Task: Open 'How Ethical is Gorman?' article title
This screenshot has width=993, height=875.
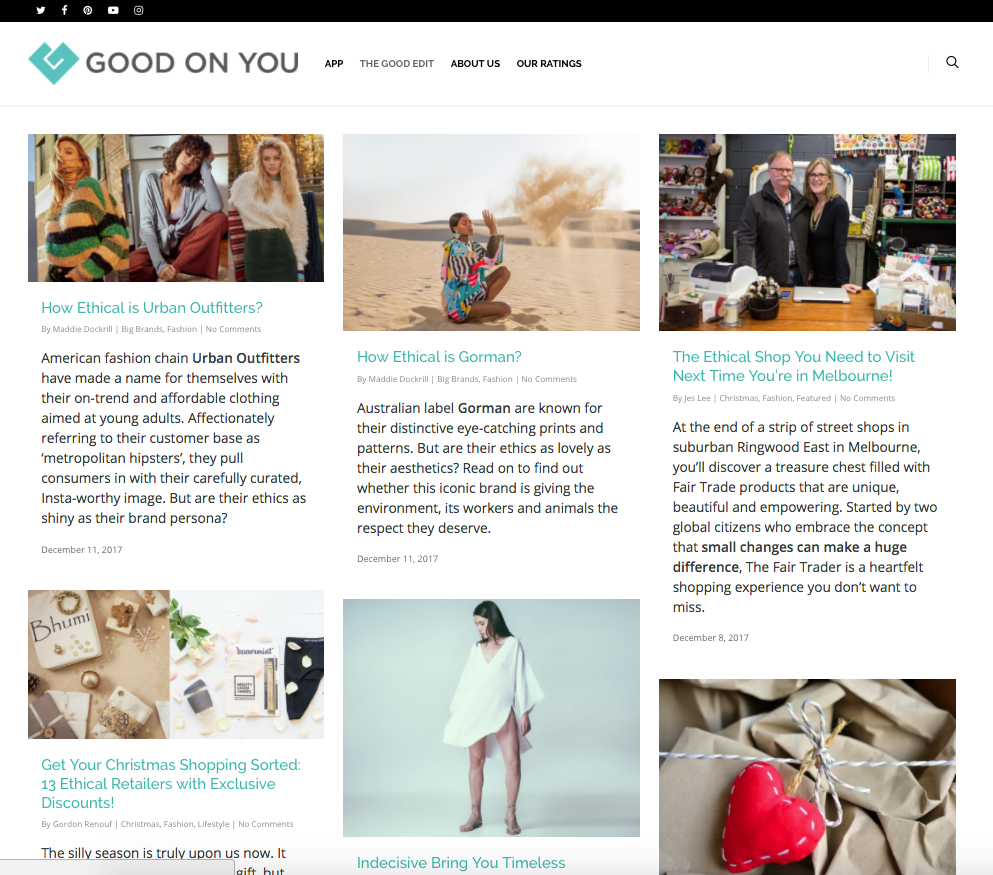Action: tap(439, 357)
